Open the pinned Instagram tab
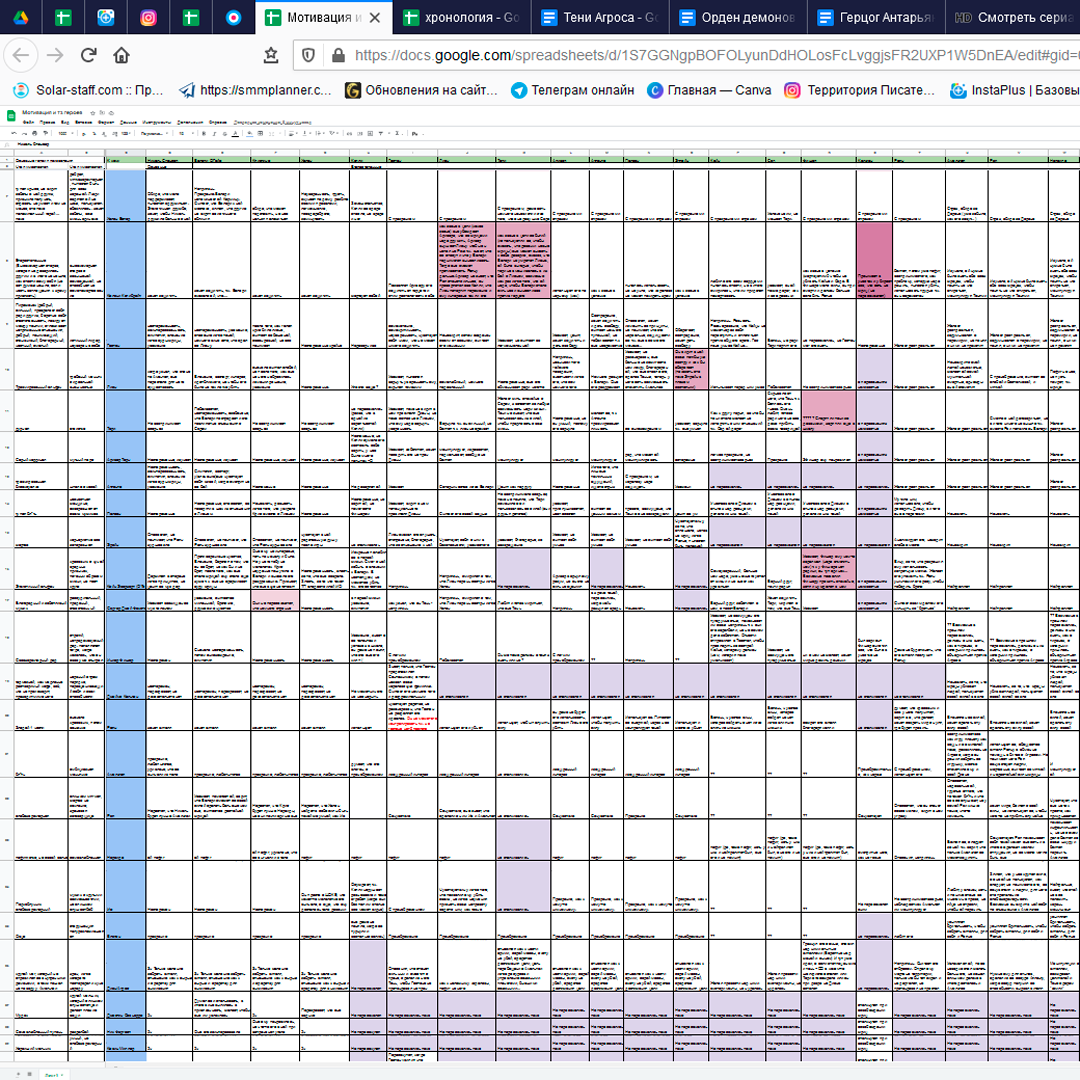Screen dimensions: 1080x1080 (x=148, y=17)
